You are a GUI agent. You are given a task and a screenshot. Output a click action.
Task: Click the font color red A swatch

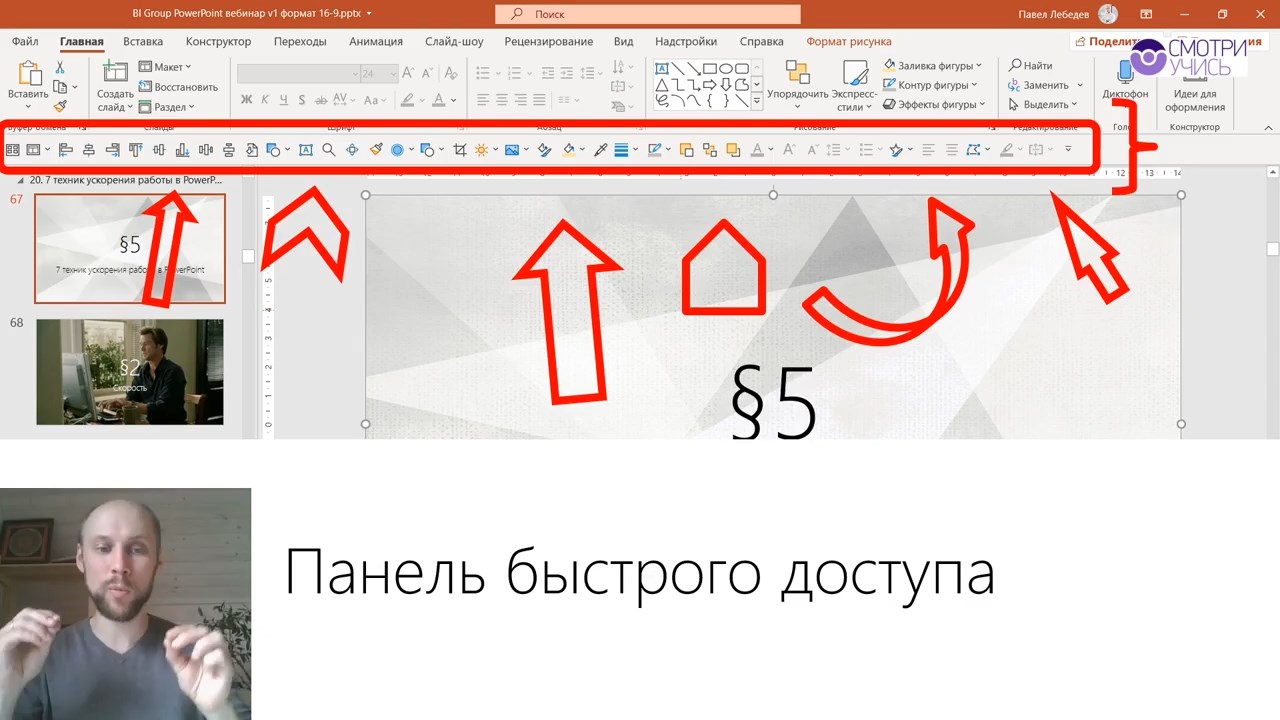point(438,100)
